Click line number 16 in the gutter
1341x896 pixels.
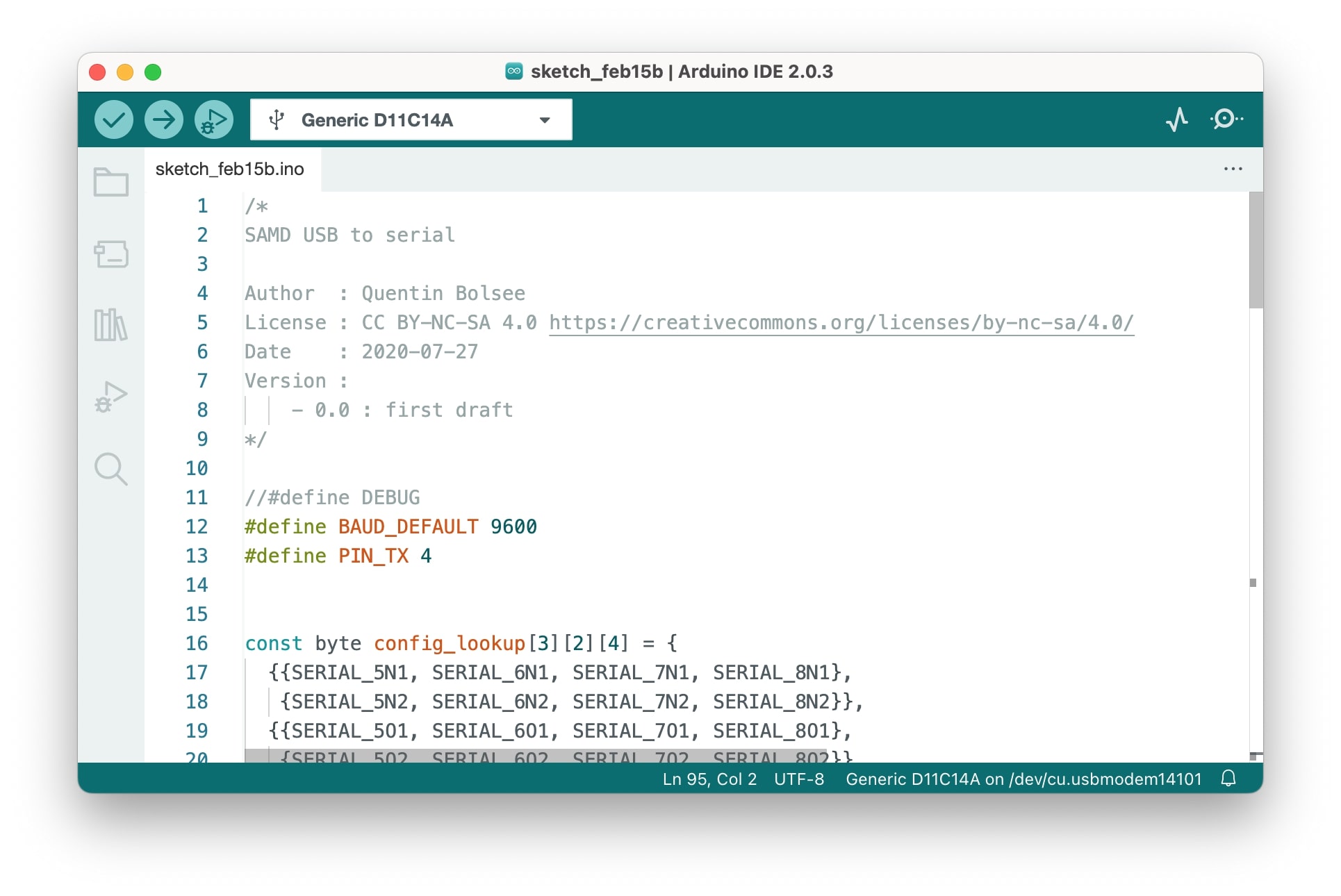197,643
